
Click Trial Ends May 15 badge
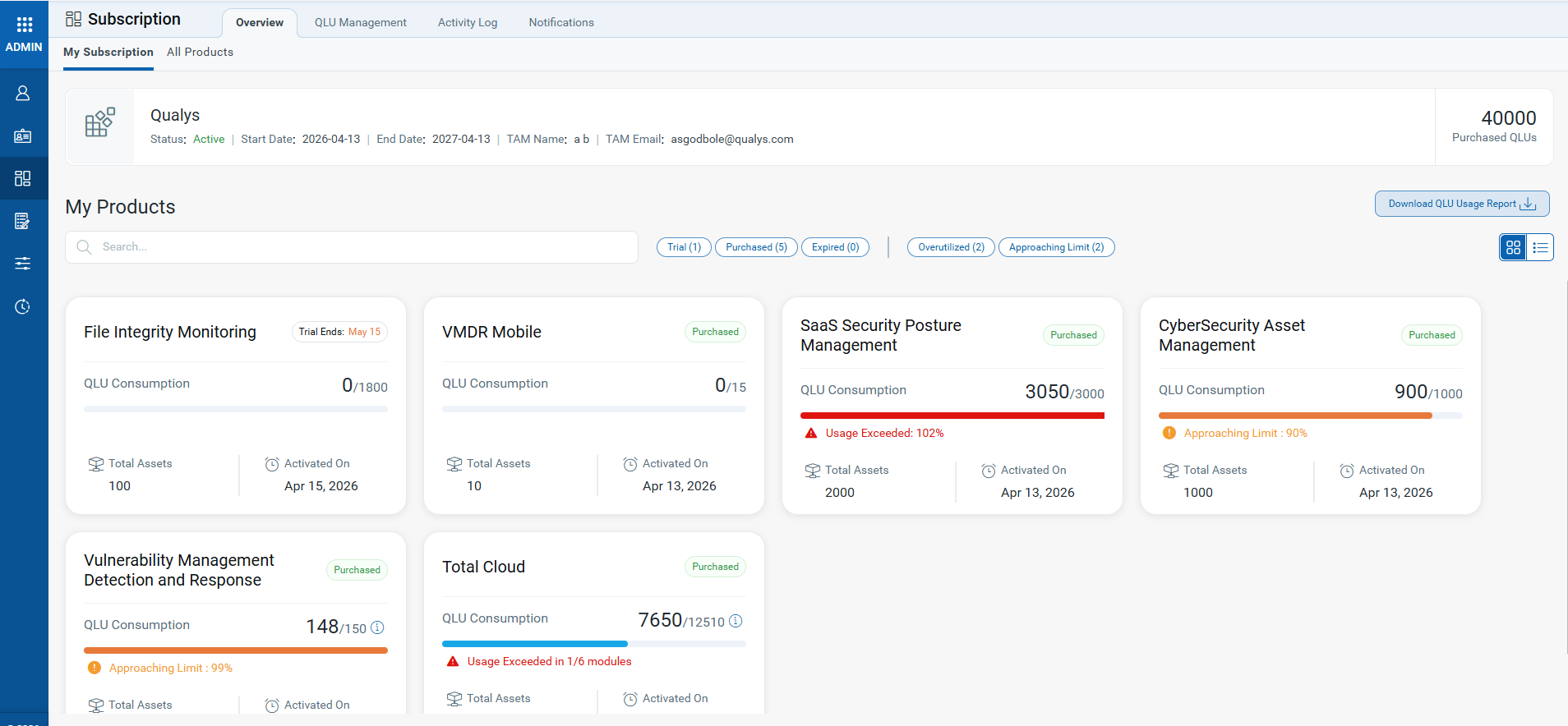pyautogui.click(x=339, y=332)
